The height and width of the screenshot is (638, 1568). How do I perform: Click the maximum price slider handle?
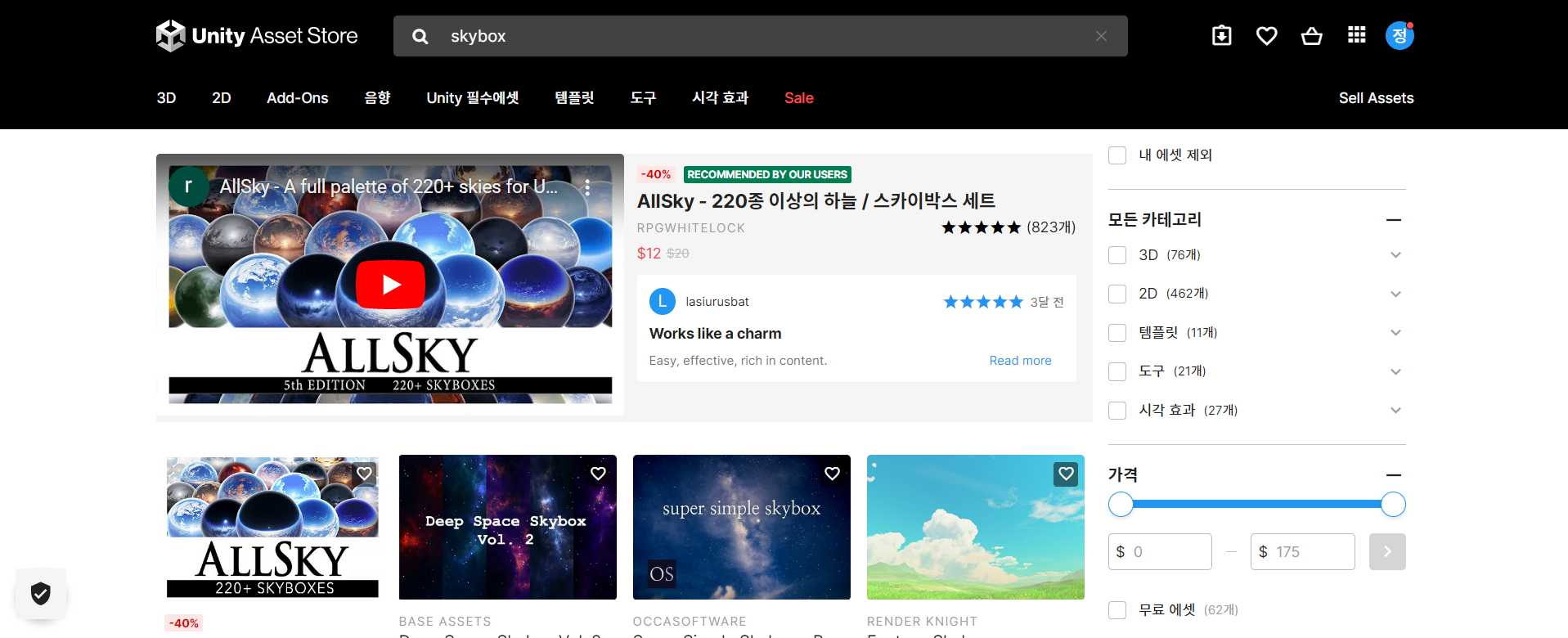coord(1393,505)
